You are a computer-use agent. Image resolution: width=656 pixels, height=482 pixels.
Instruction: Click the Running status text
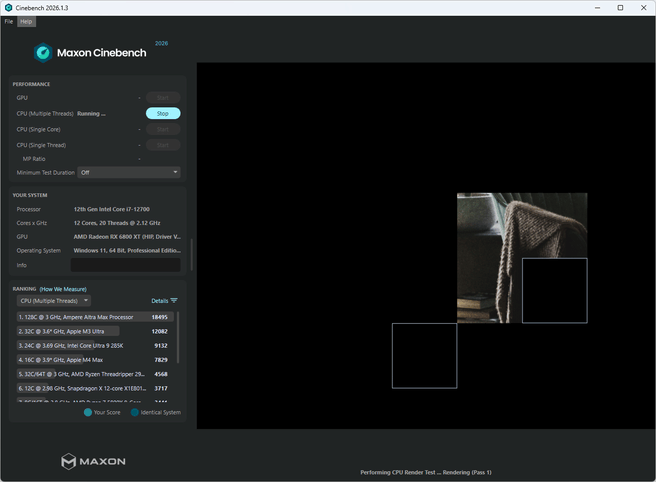click(x=91, y=113)
